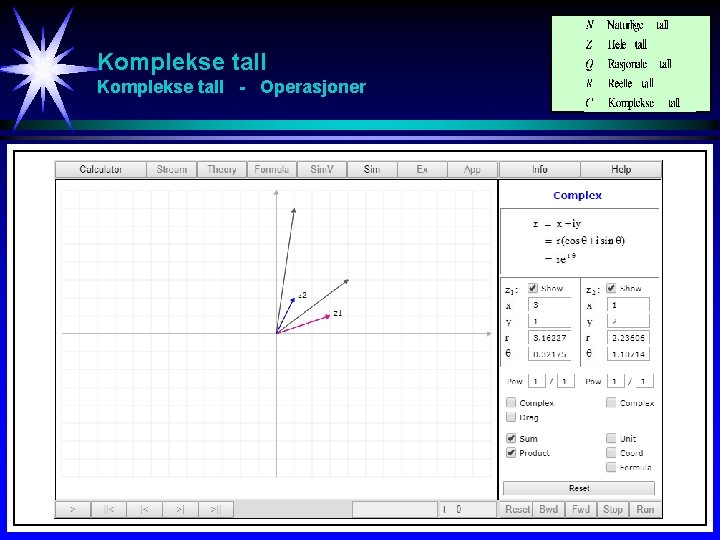
Task: Click the 'Rasjonale tall' text
Action: point(640,64)
